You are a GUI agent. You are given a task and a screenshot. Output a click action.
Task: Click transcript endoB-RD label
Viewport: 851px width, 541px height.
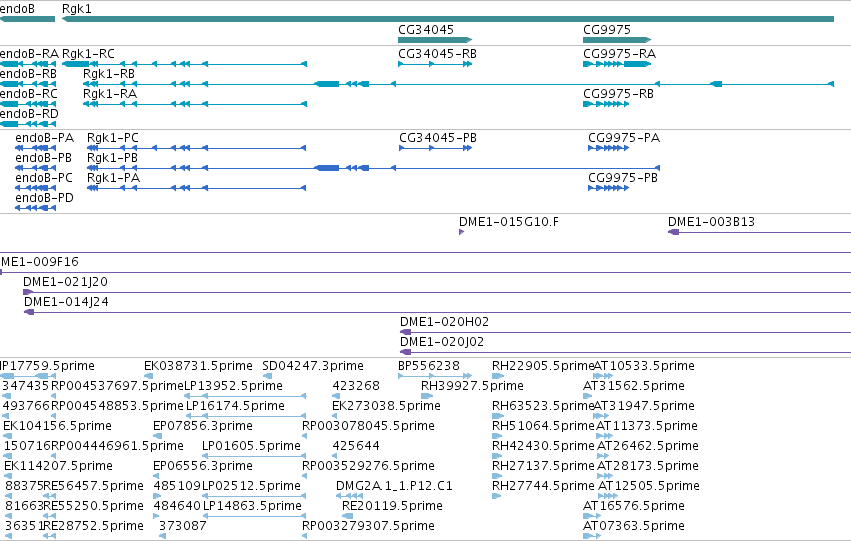(x=29, y=114)
